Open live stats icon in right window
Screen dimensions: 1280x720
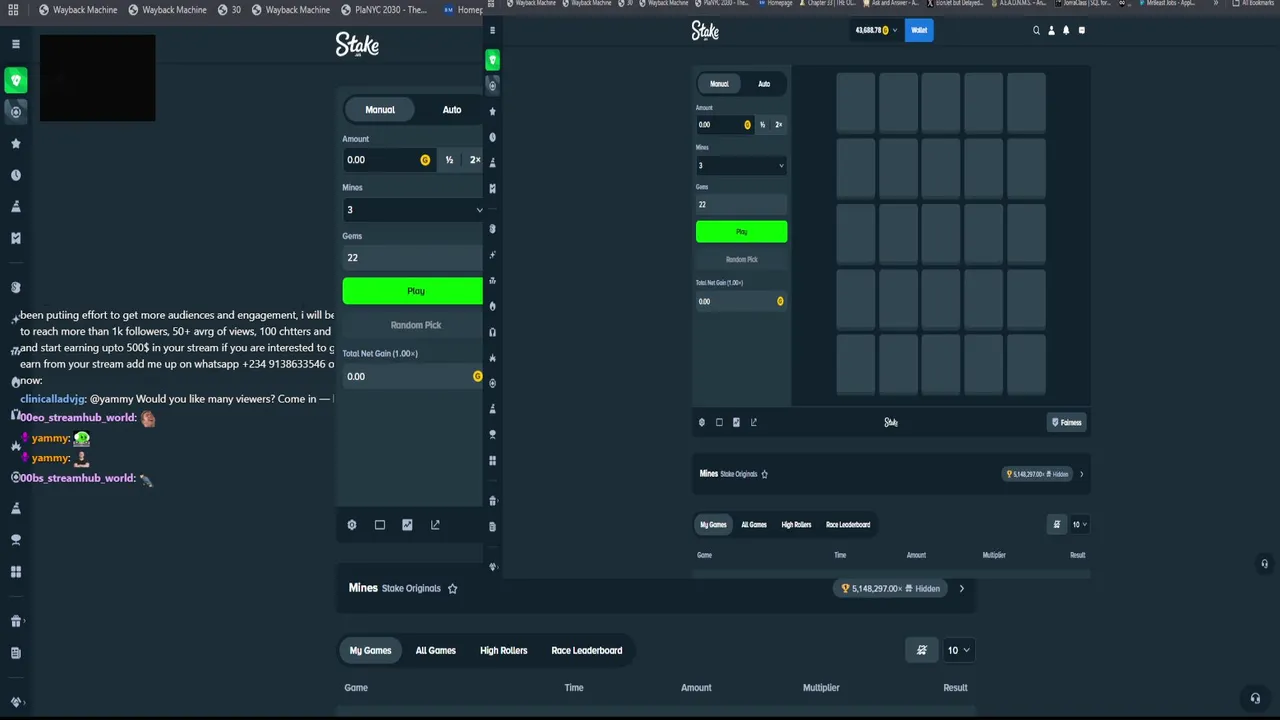736,422
